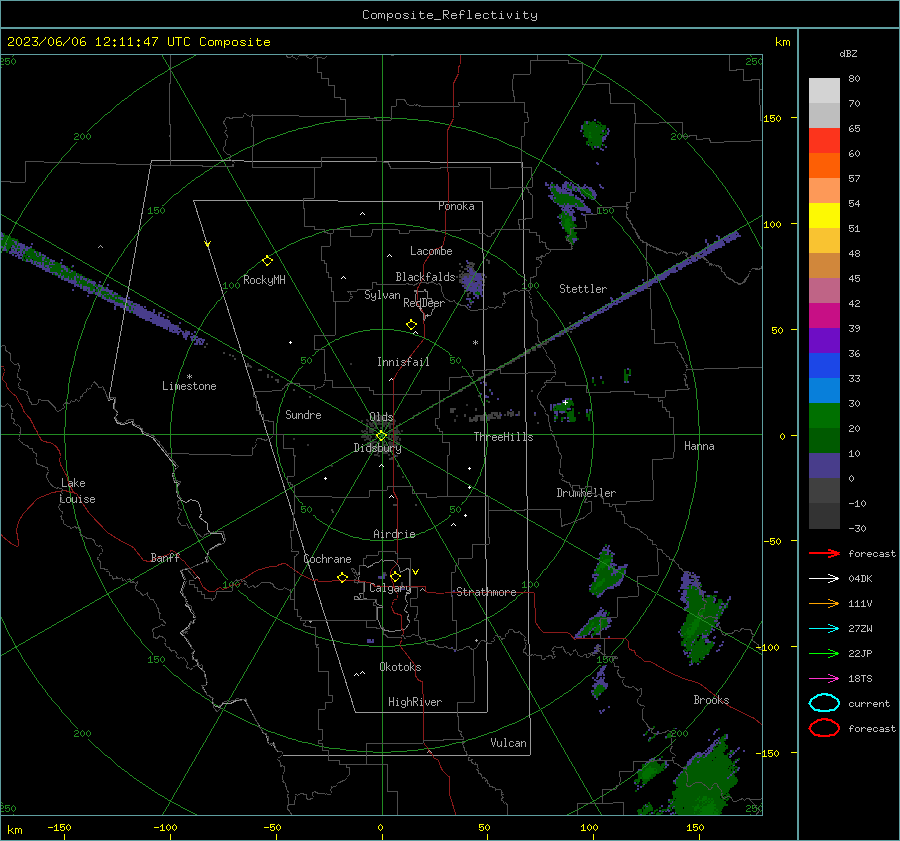Click the asterisk marker above Limestone label
The width and height of the screenshot is (900, 841).
pos(189,377)
